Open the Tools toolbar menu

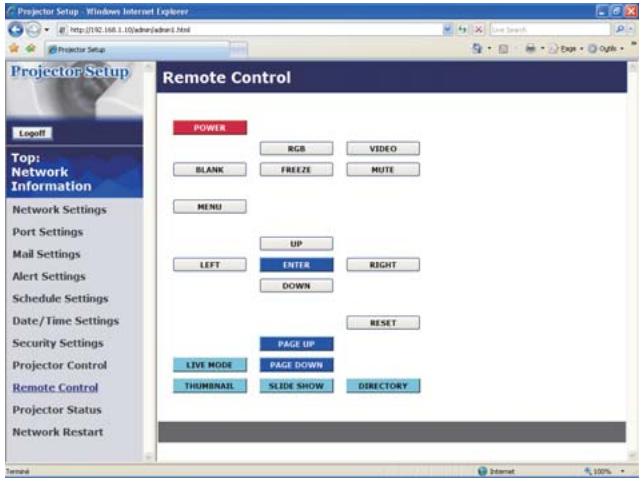coord(606,49)
